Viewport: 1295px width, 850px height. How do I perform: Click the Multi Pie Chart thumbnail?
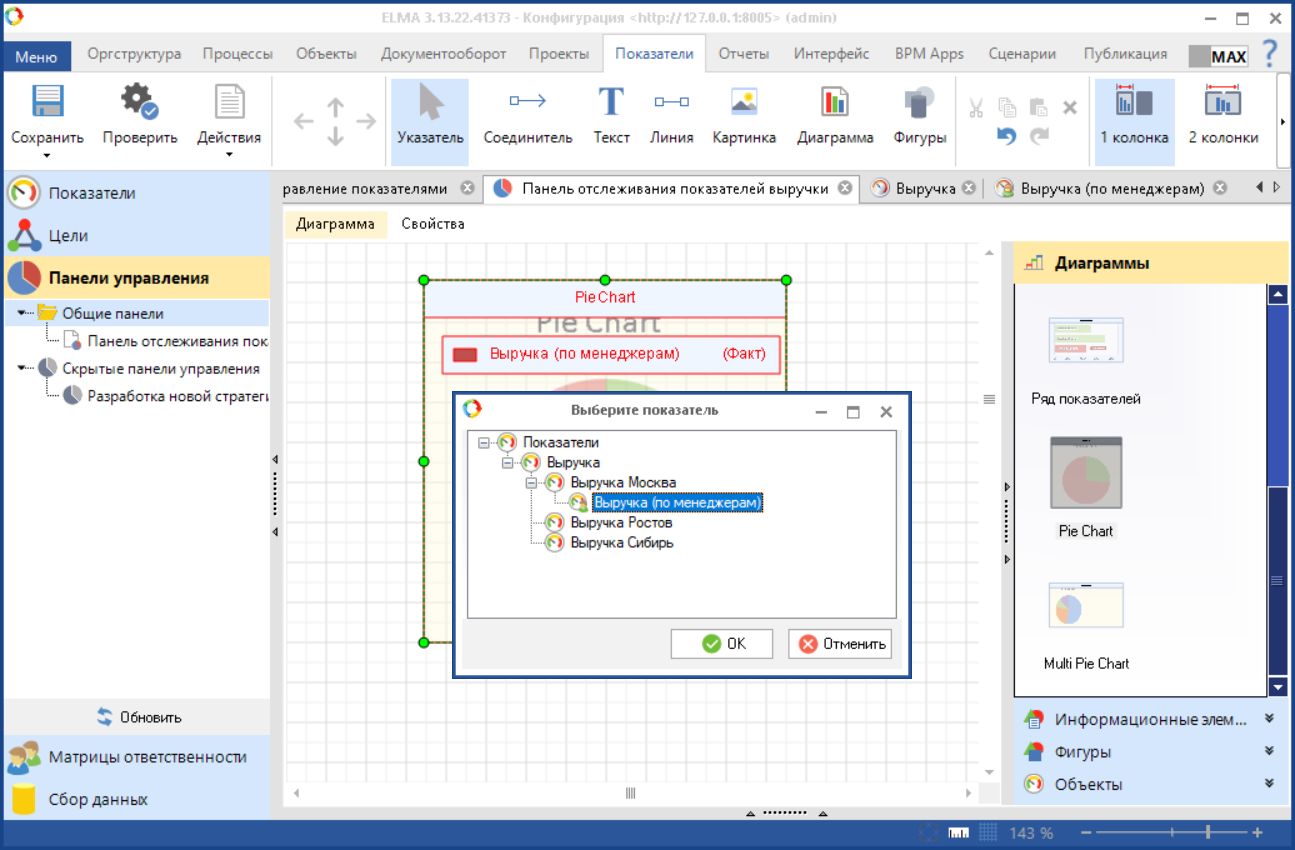(x=1086, y=607)
